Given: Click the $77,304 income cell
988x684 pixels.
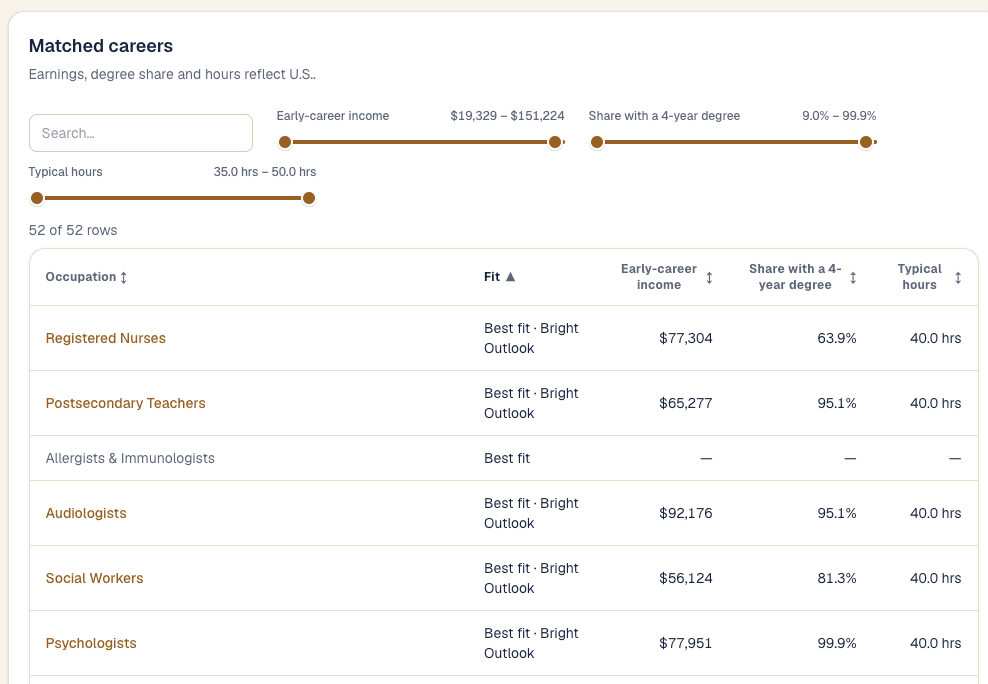Looking at the screenshot, I should pyautogui.click(x=686, y=338).
